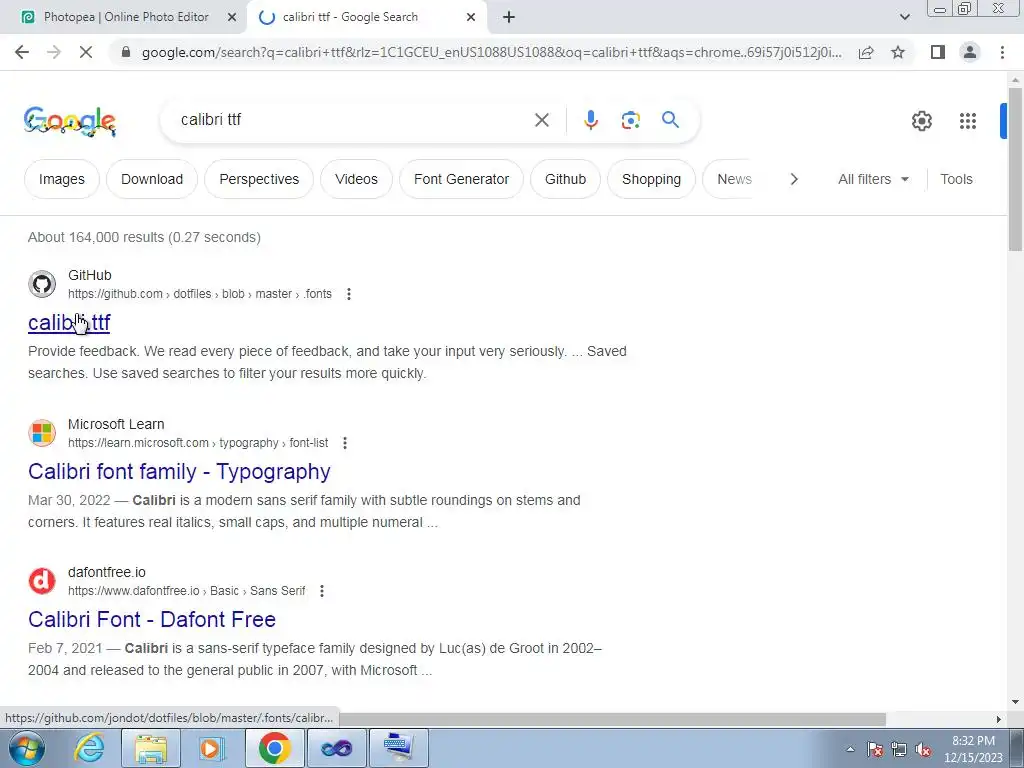This screenshot has width=1024, height=768.
Task: Click the Google holiday logo
Action: [70, 121]
